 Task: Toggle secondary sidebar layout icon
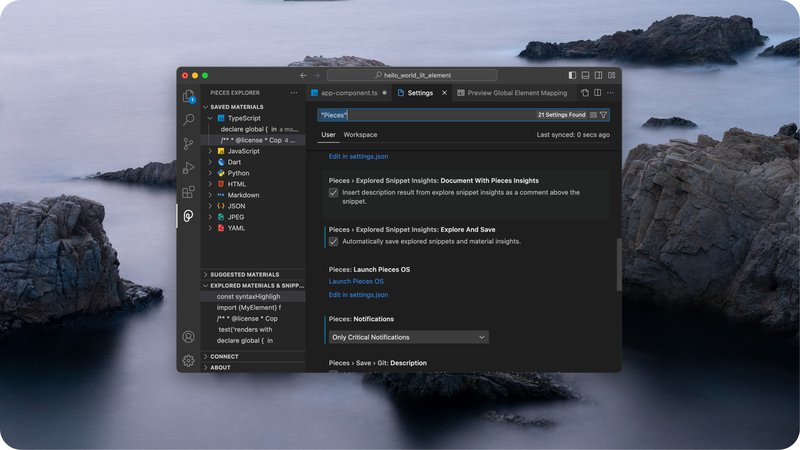tap(598, 76)
